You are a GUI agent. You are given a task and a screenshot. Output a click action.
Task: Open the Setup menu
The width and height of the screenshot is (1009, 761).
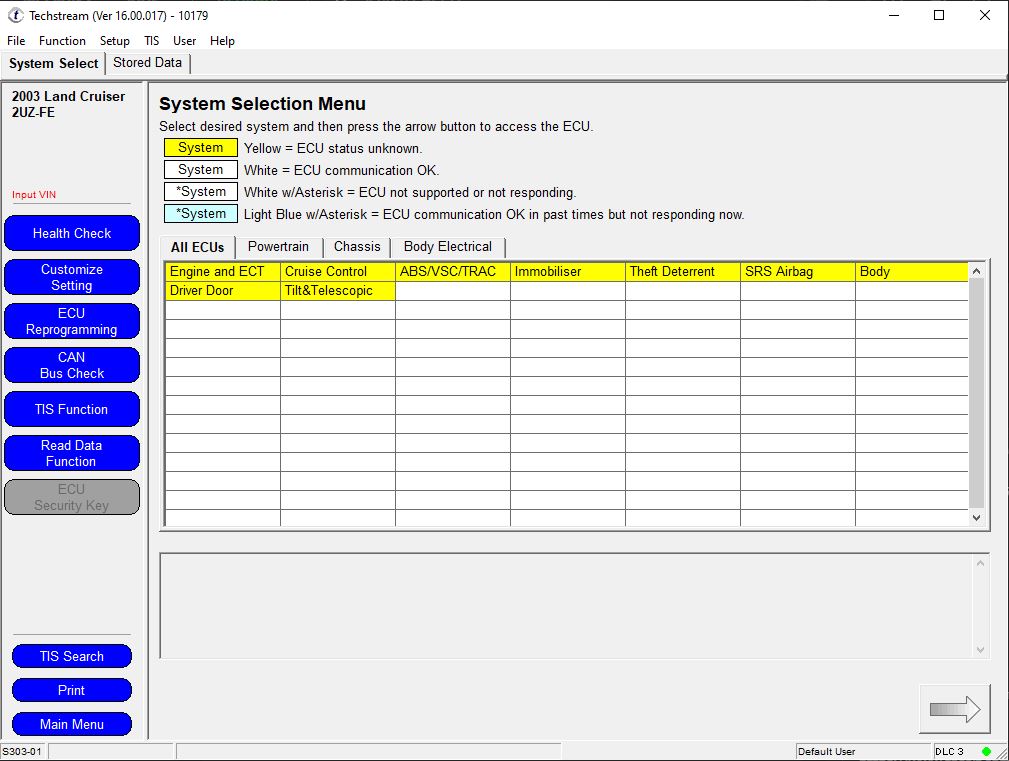pyautogui.click(x=115, y=41)
